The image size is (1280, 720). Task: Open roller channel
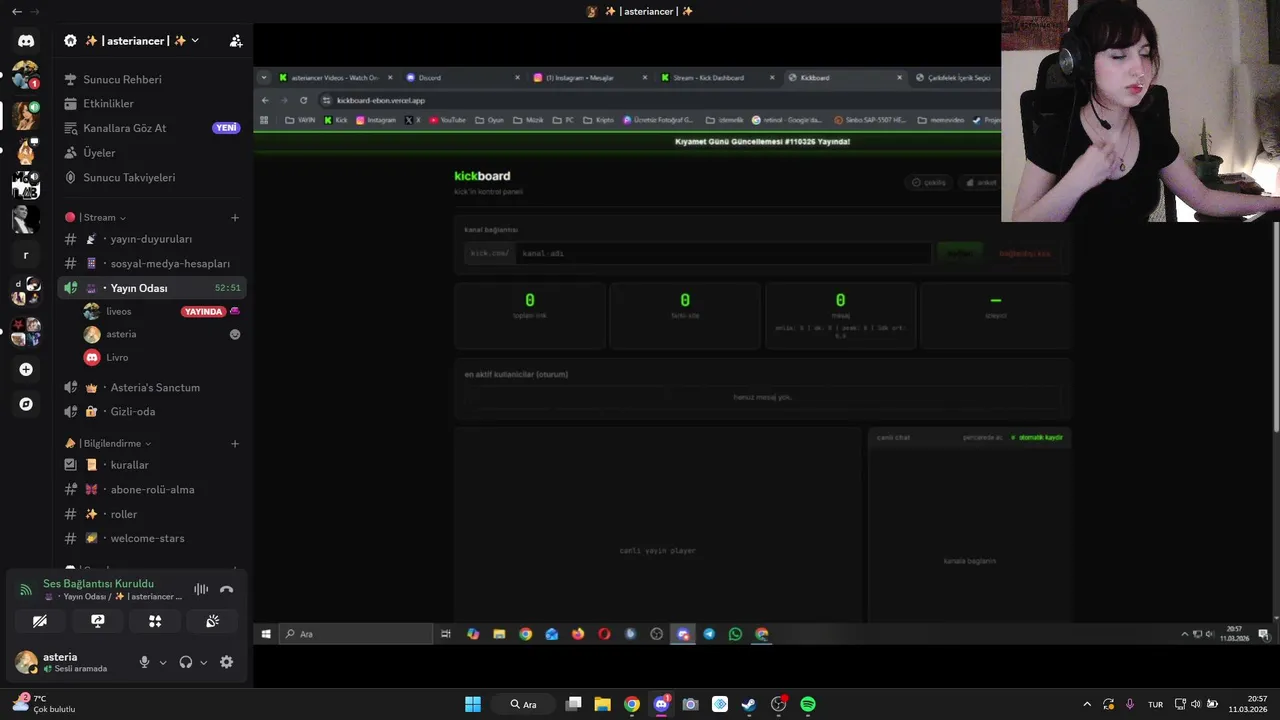click(151, 514)
